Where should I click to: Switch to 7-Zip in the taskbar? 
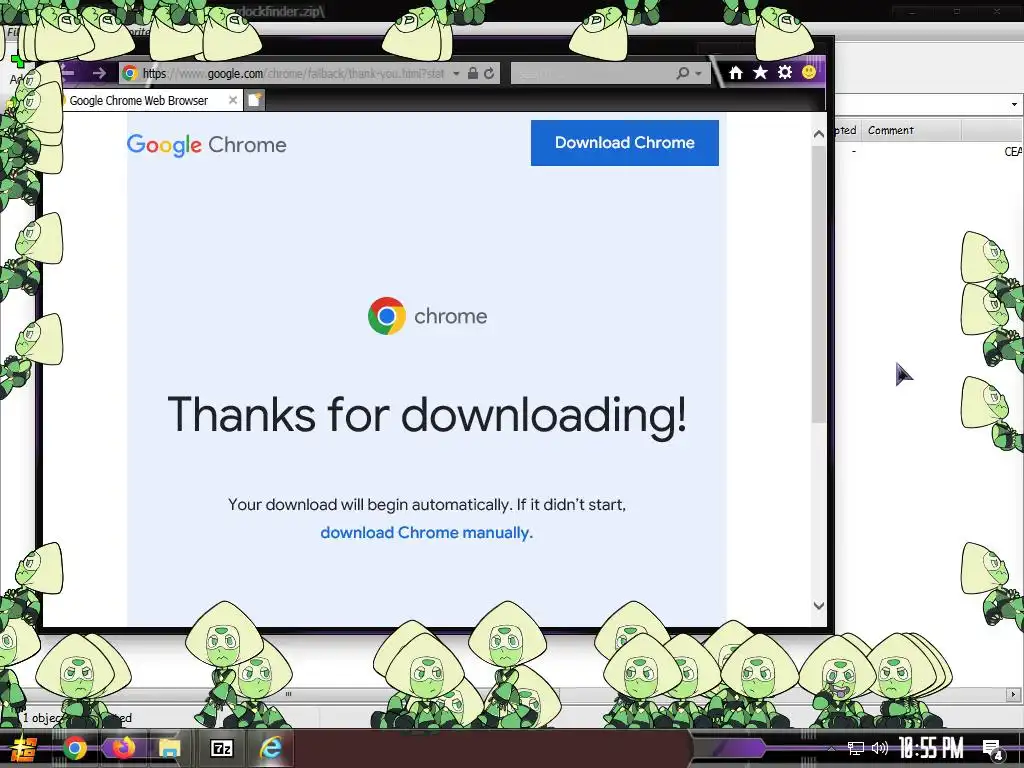(x=221, y=748)
